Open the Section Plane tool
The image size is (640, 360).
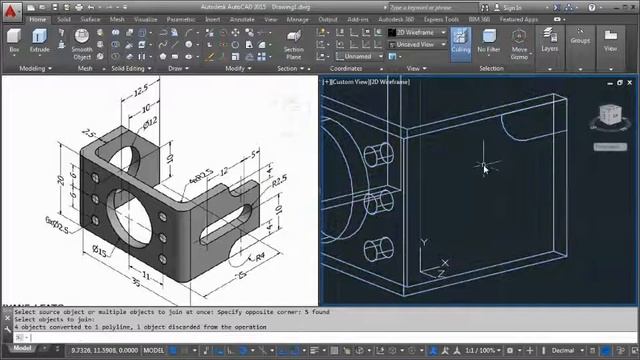pyautogui.click(x=293, y=44)
